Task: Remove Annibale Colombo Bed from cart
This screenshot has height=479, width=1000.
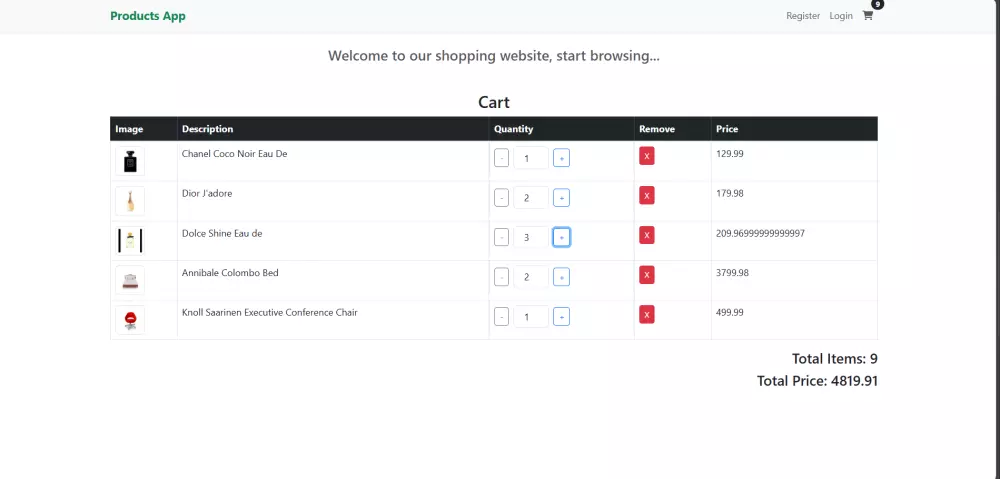Action: pos(647,275)
